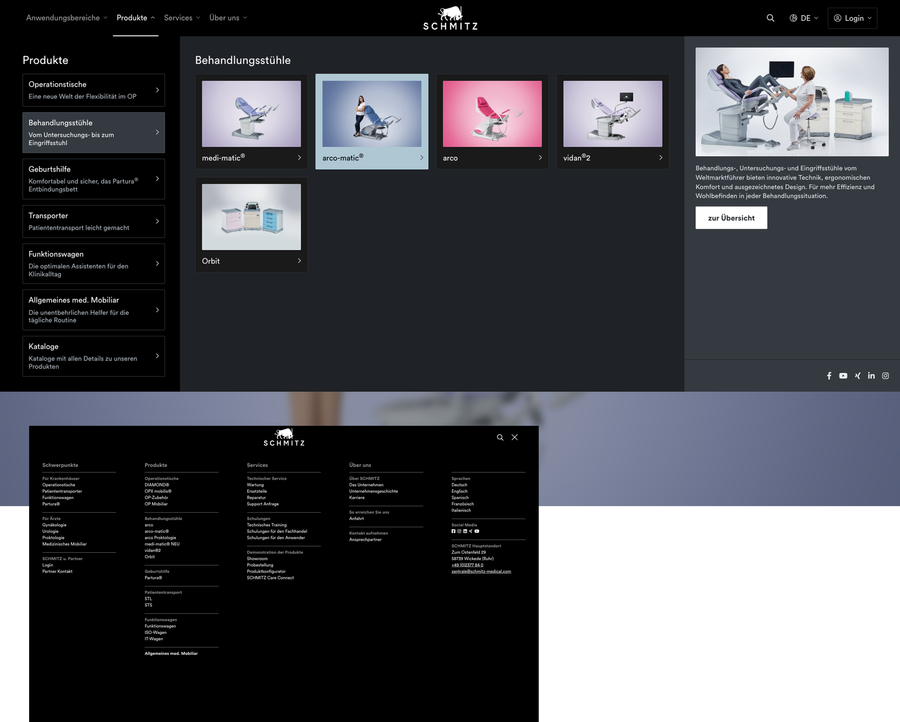This screenshot has height=722, width=900.
Task: Collapse the Produkte dropdown in the header
Action: [135, 18]
